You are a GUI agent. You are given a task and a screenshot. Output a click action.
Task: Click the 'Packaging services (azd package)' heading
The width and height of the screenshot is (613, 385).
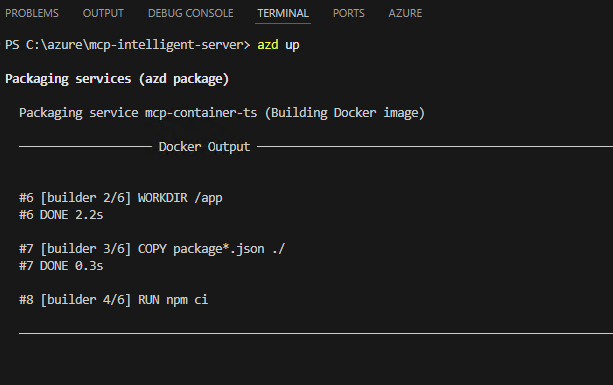pyautogui.click(x=117, y=79)
